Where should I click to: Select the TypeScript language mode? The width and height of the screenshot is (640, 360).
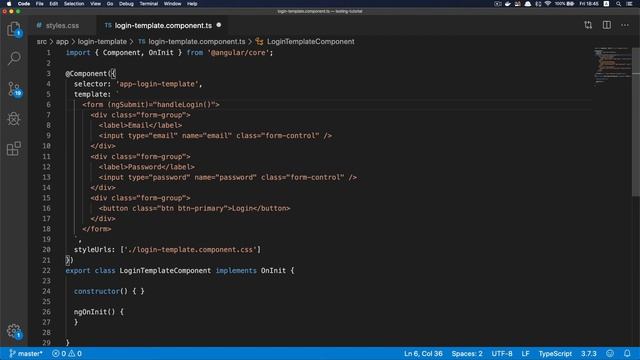(x=555, y=353)
